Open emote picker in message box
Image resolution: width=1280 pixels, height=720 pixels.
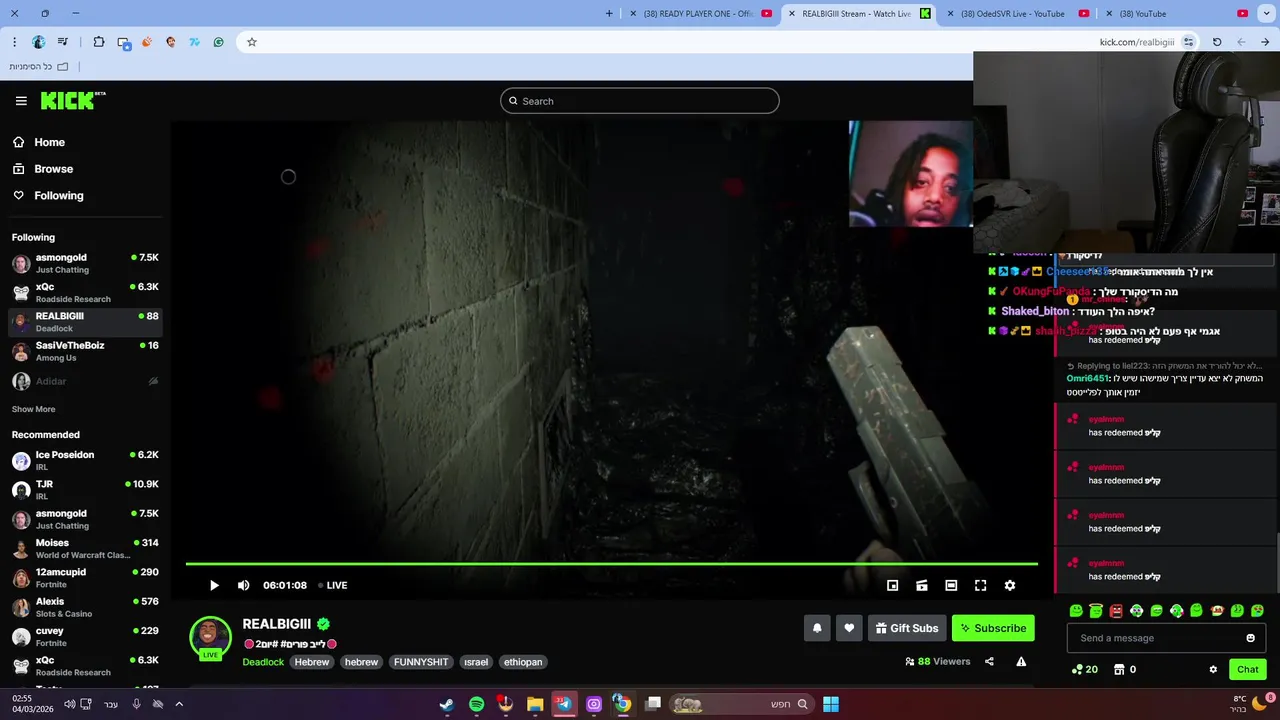(1250, 638)
